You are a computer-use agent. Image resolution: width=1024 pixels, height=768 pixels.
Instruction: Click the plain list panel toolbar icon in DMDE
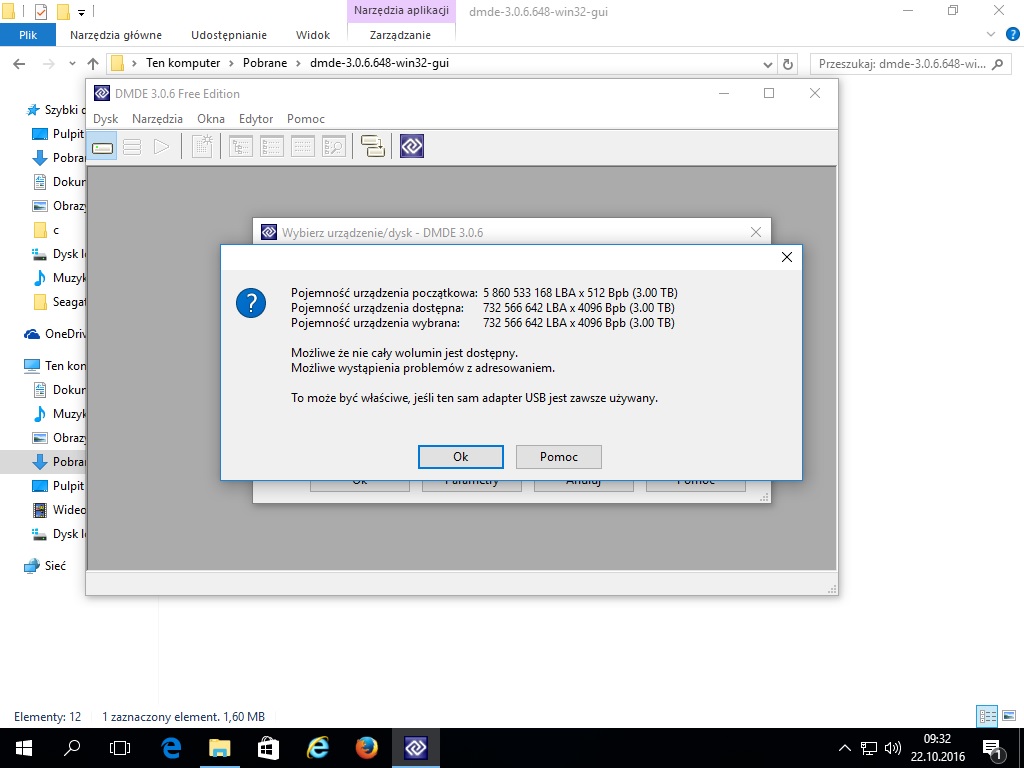pyautogui.click(x=302, y=146)
